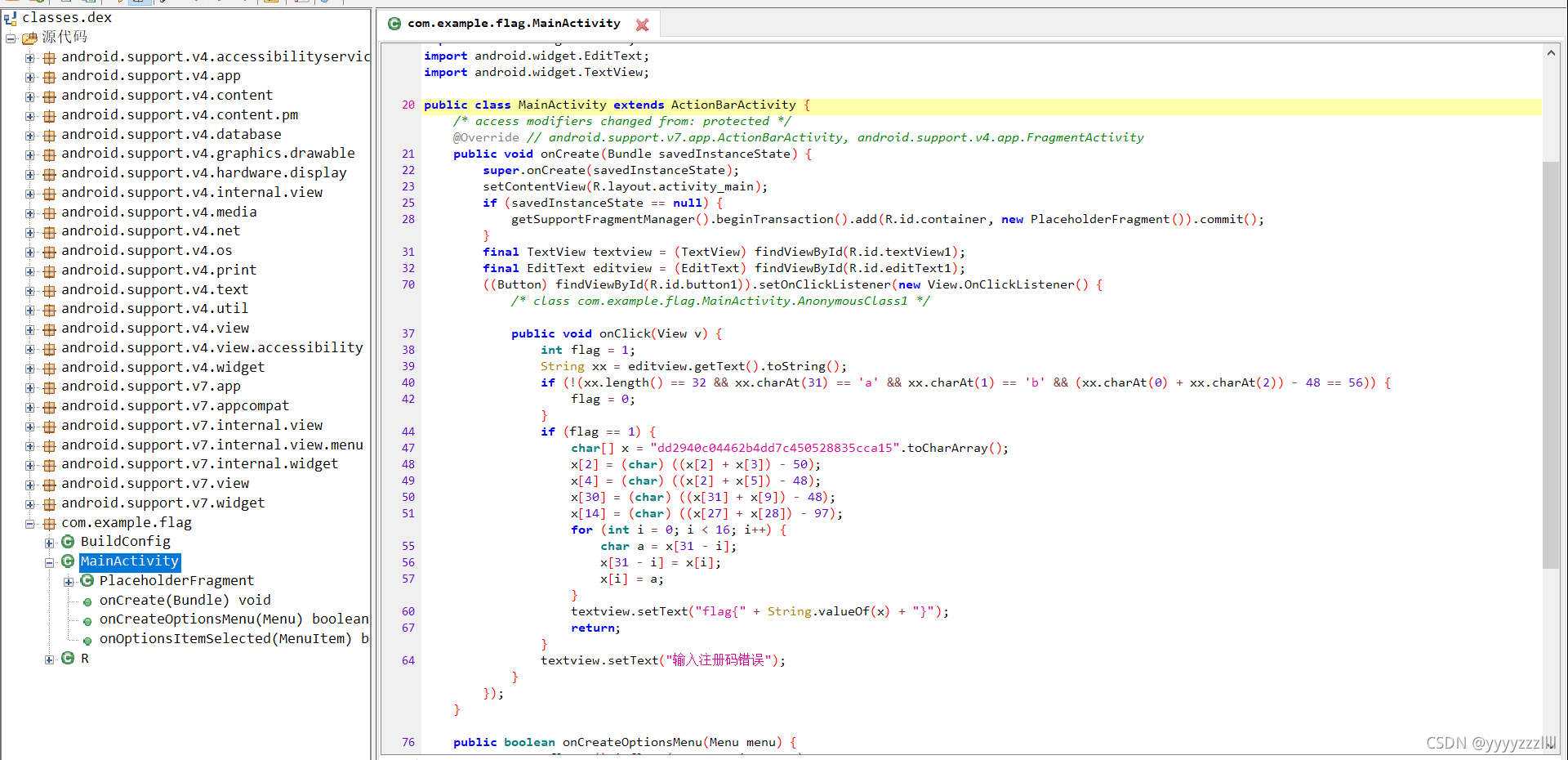Select onCreateOptionsMenu(Menu) boolean in tree
This screenshot has height=760, width=1568.
click(234, 619)
